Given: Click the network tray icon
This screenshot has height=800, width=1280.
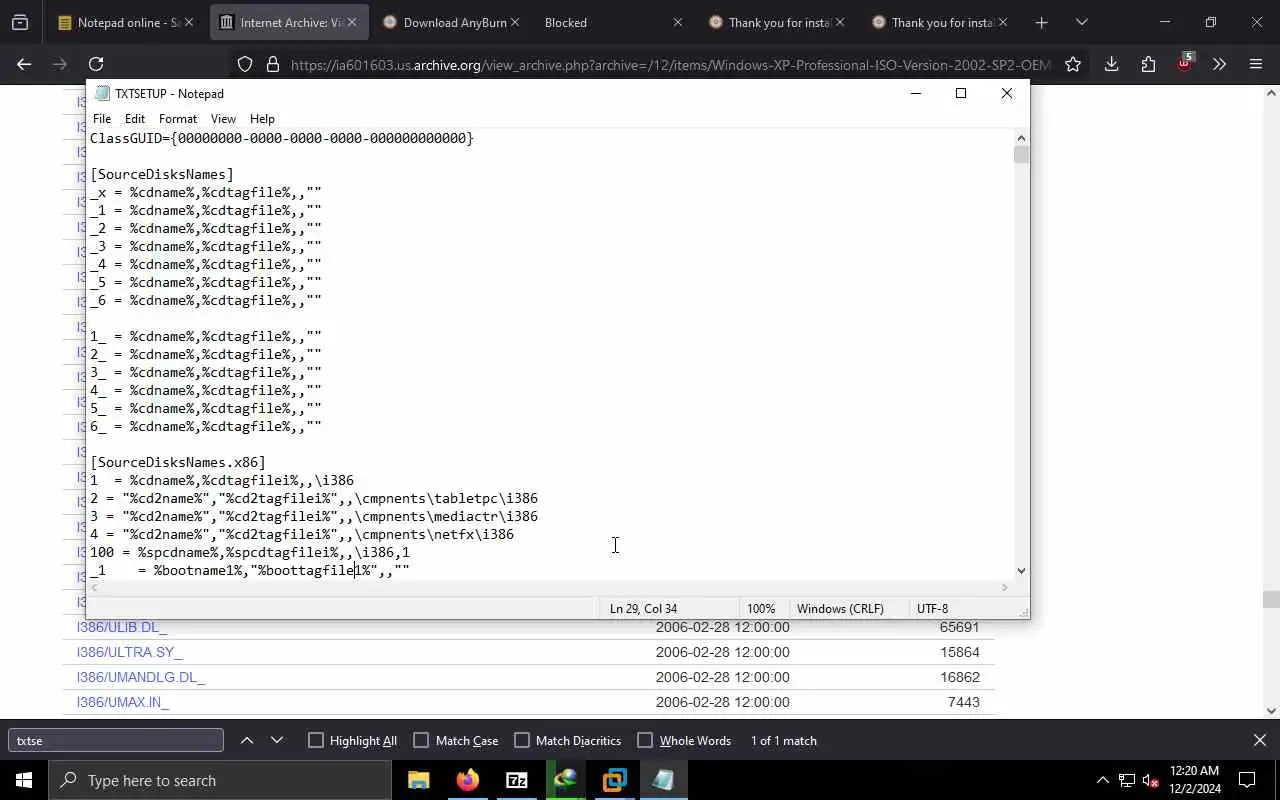Looking at the screenshot, I should (1126, 780).
